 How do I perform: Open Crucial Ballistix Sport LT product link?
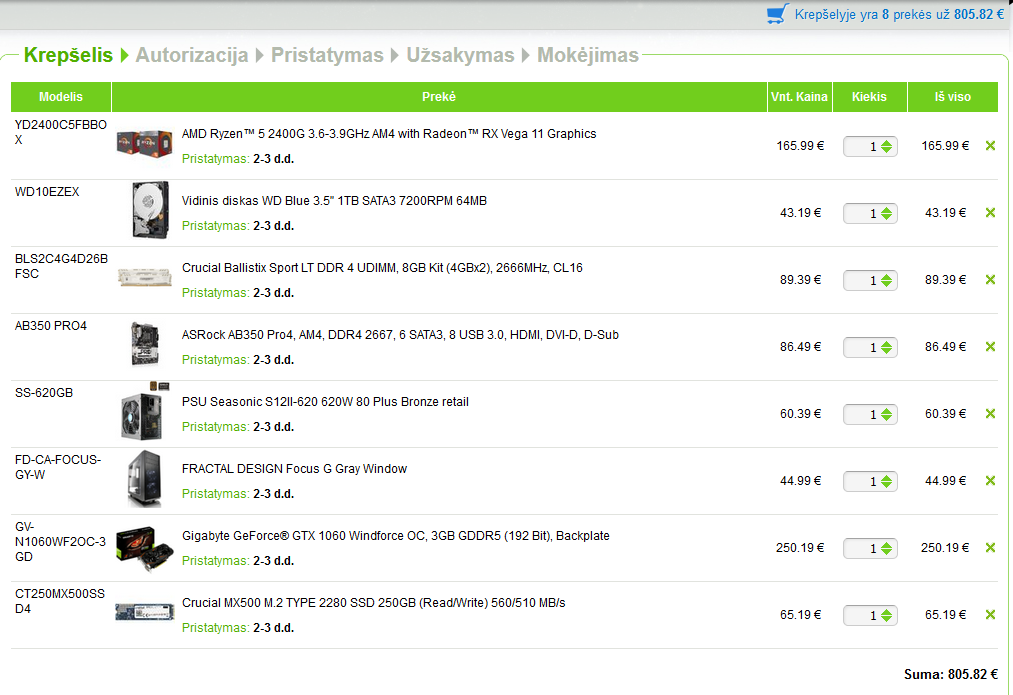tap(382, 267)
